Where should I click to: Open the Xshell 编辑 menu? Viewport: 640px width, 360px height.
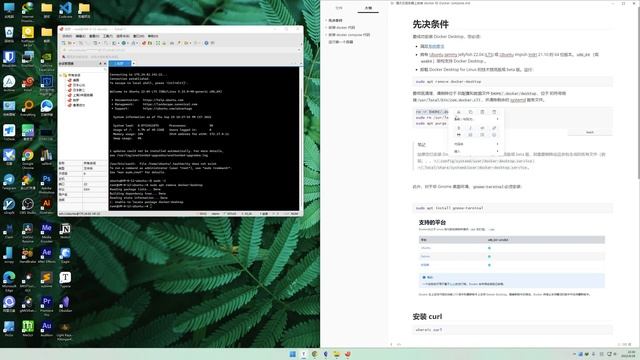(x=80, y=36)
